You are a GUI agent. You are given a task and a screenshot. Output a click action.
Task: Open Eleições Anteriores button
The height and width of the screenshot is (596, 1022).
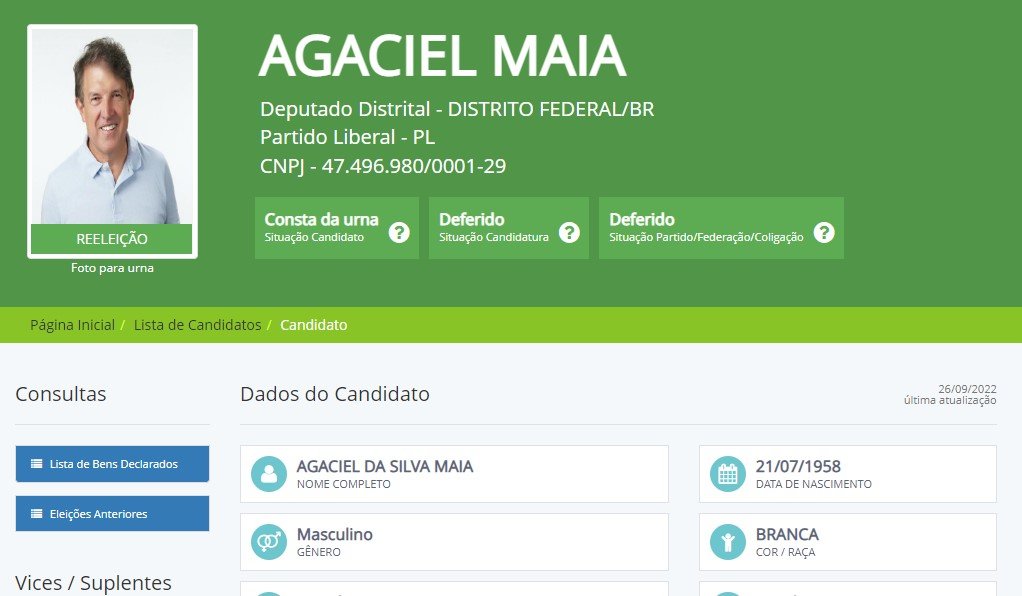[x=112, y=514]
